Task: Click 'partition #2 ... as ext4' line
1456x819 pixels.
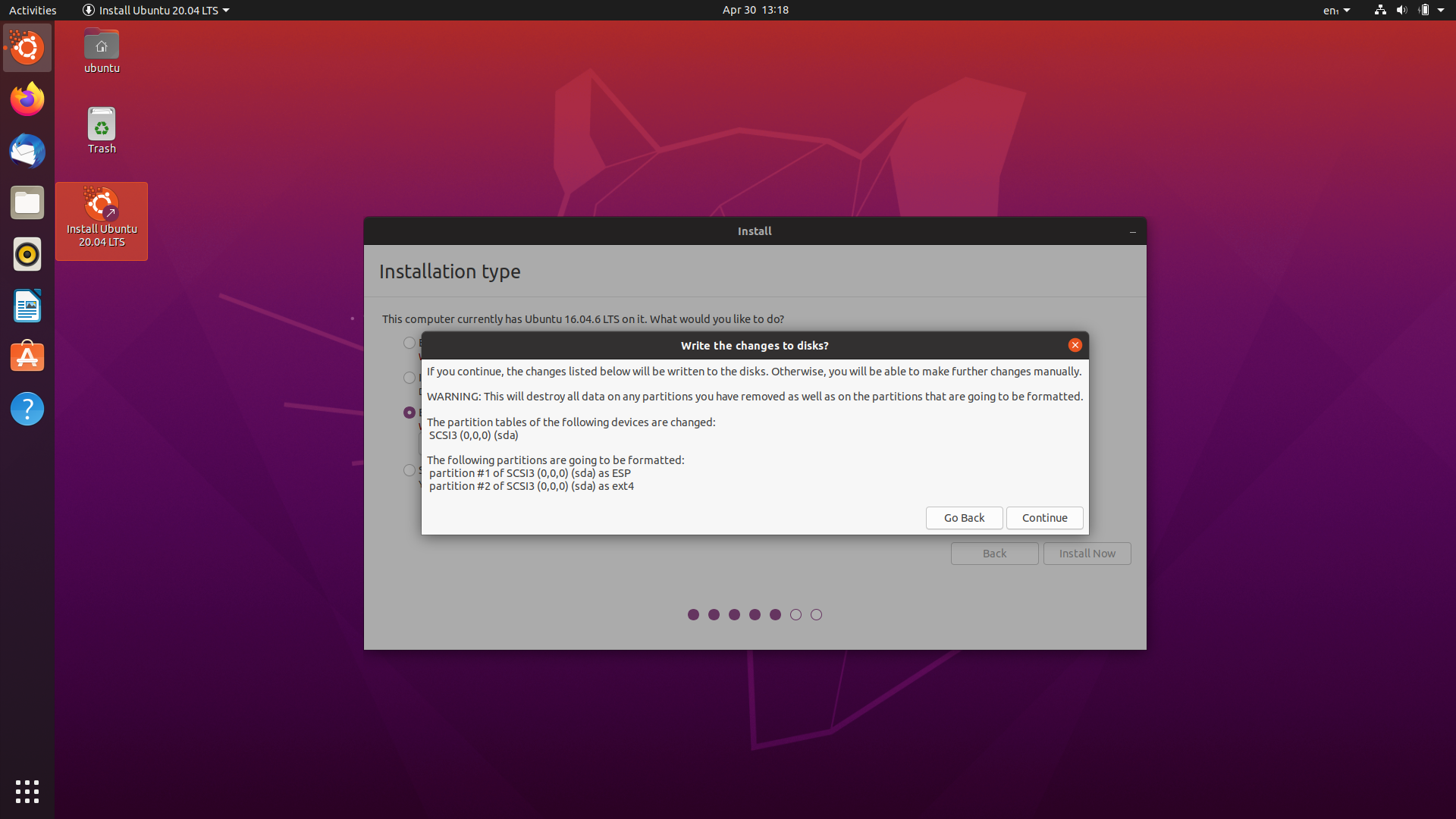Action: [531, 486]
